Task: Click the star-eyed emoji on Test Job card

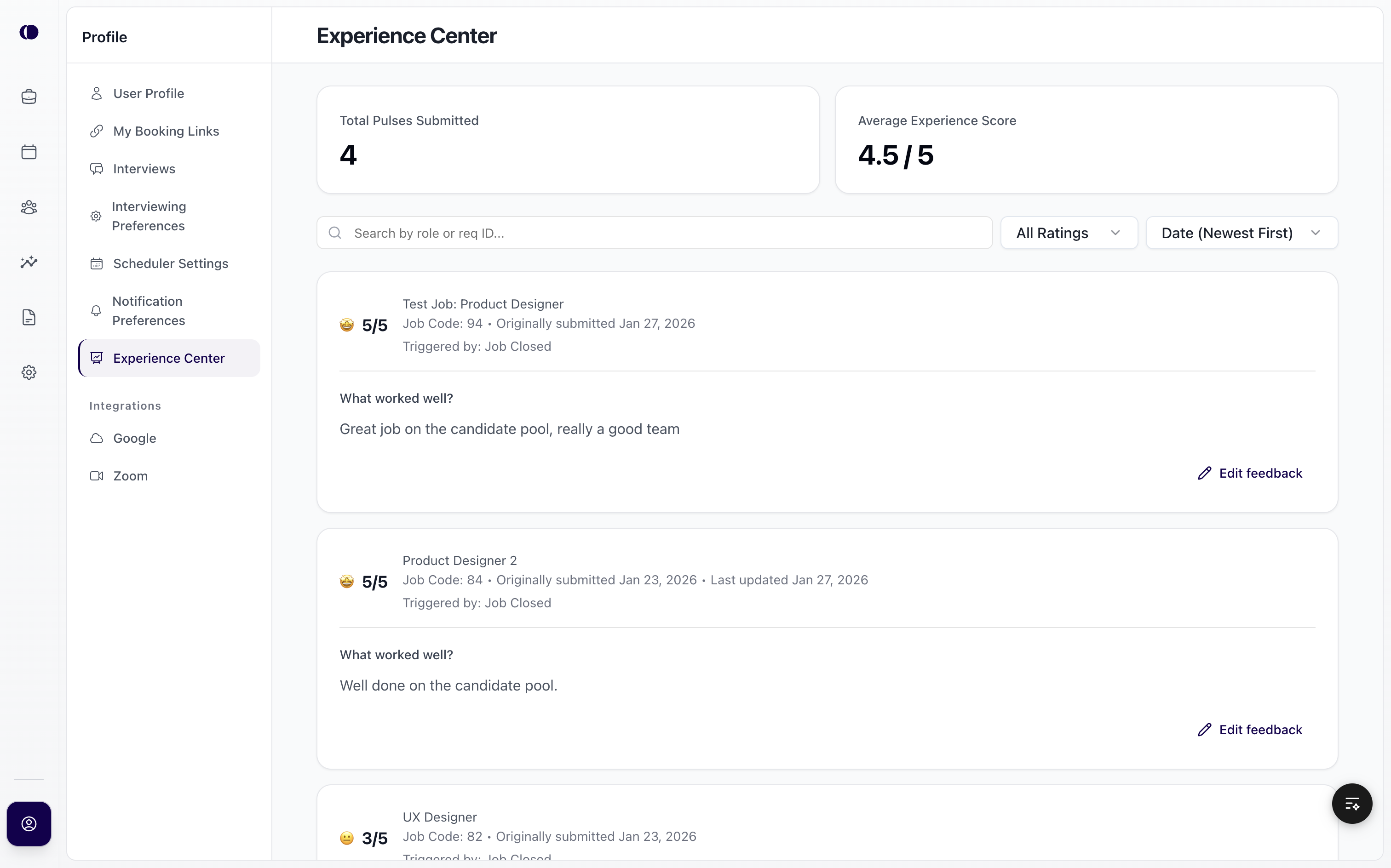Action: click(x=347, y=325)
